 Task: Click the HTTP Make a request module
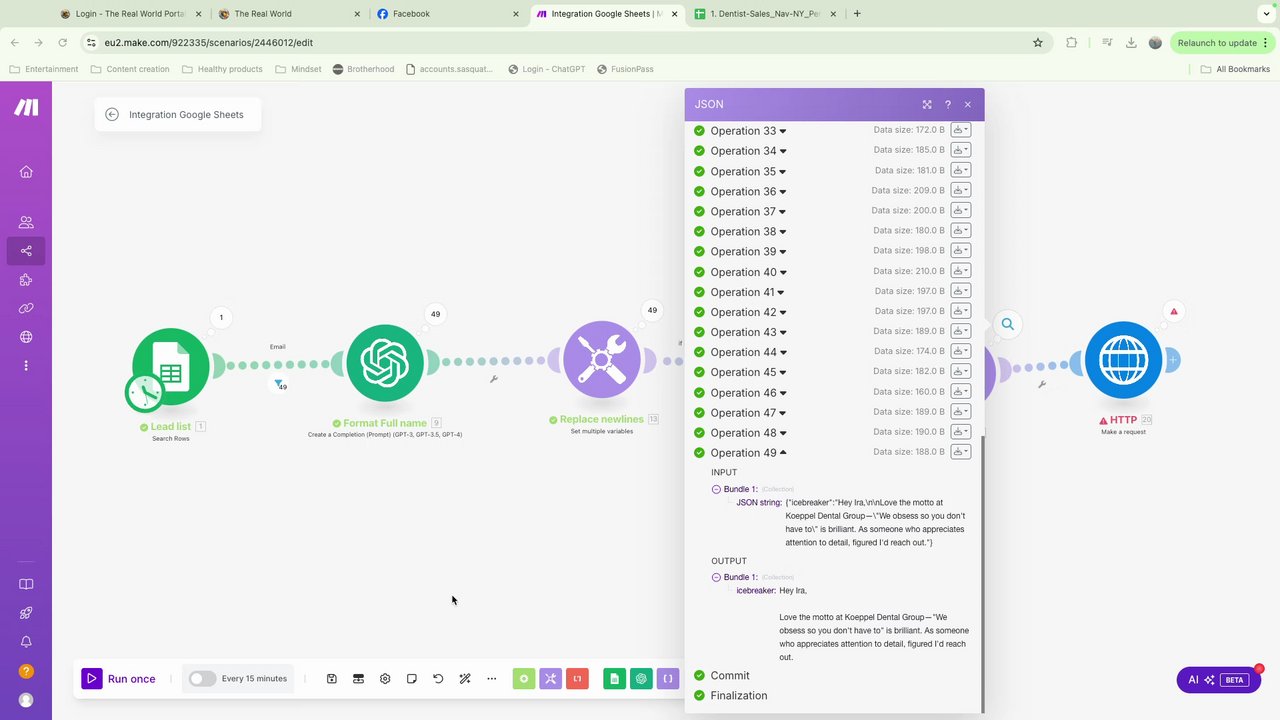[x=1124, y=360]
